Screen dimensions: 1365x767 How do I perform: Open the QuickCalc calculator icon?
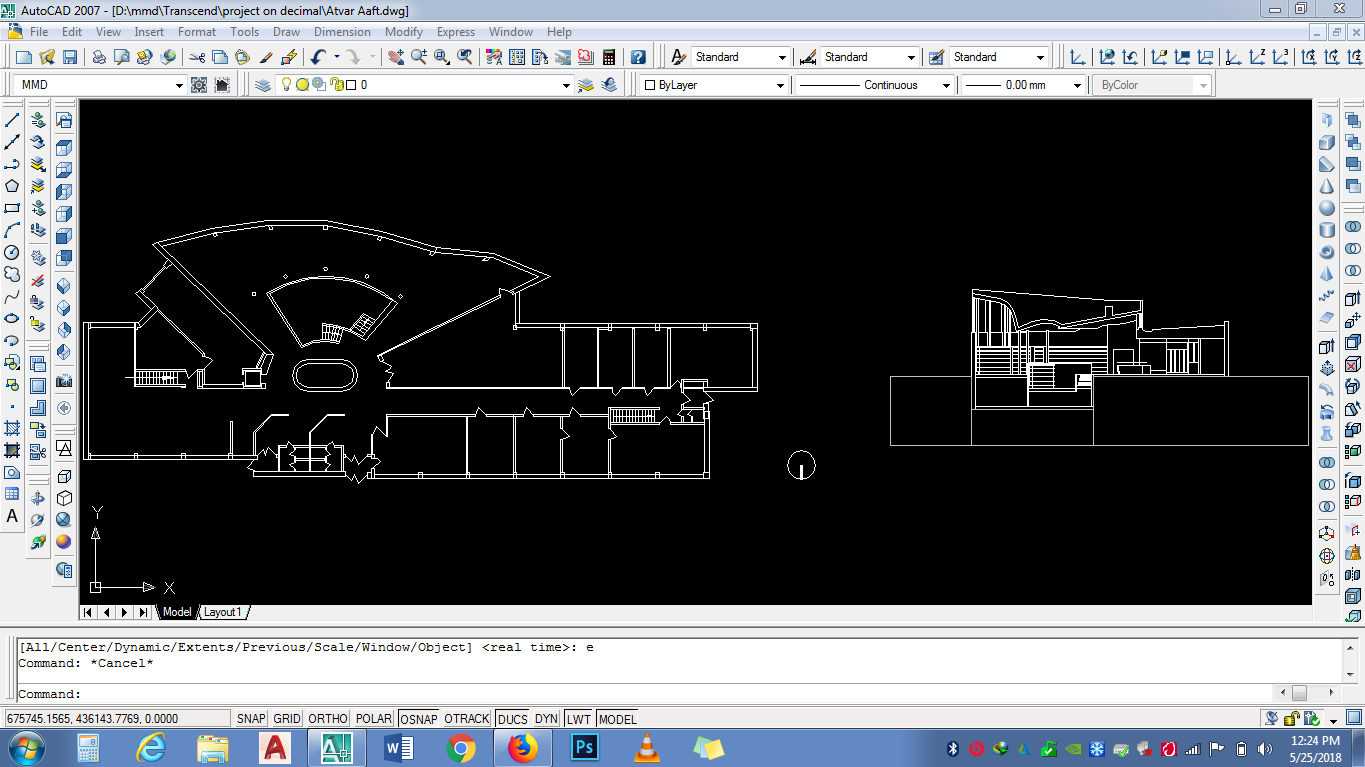[x=608, y=57]
